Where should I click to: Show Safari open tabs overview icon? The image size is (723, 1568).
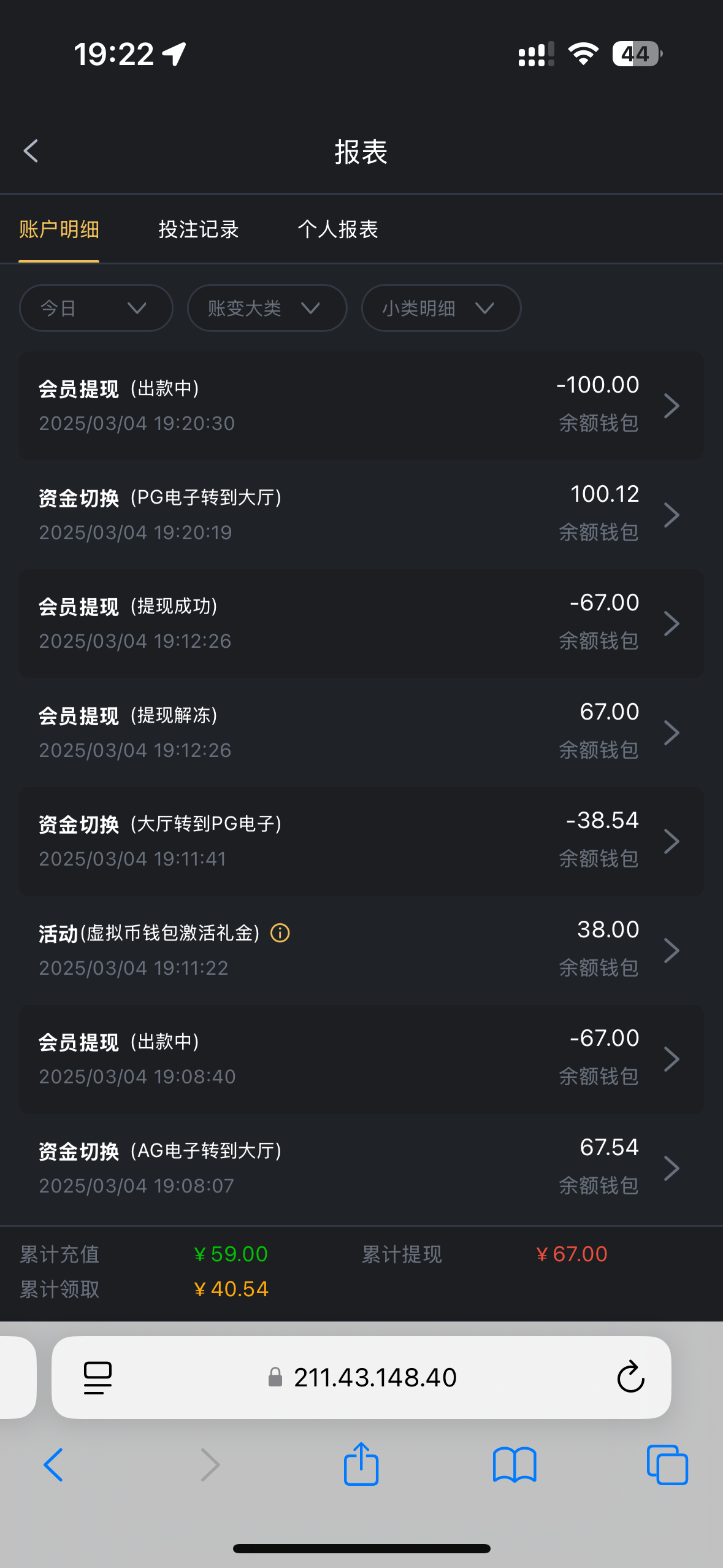click(667, 1465)
